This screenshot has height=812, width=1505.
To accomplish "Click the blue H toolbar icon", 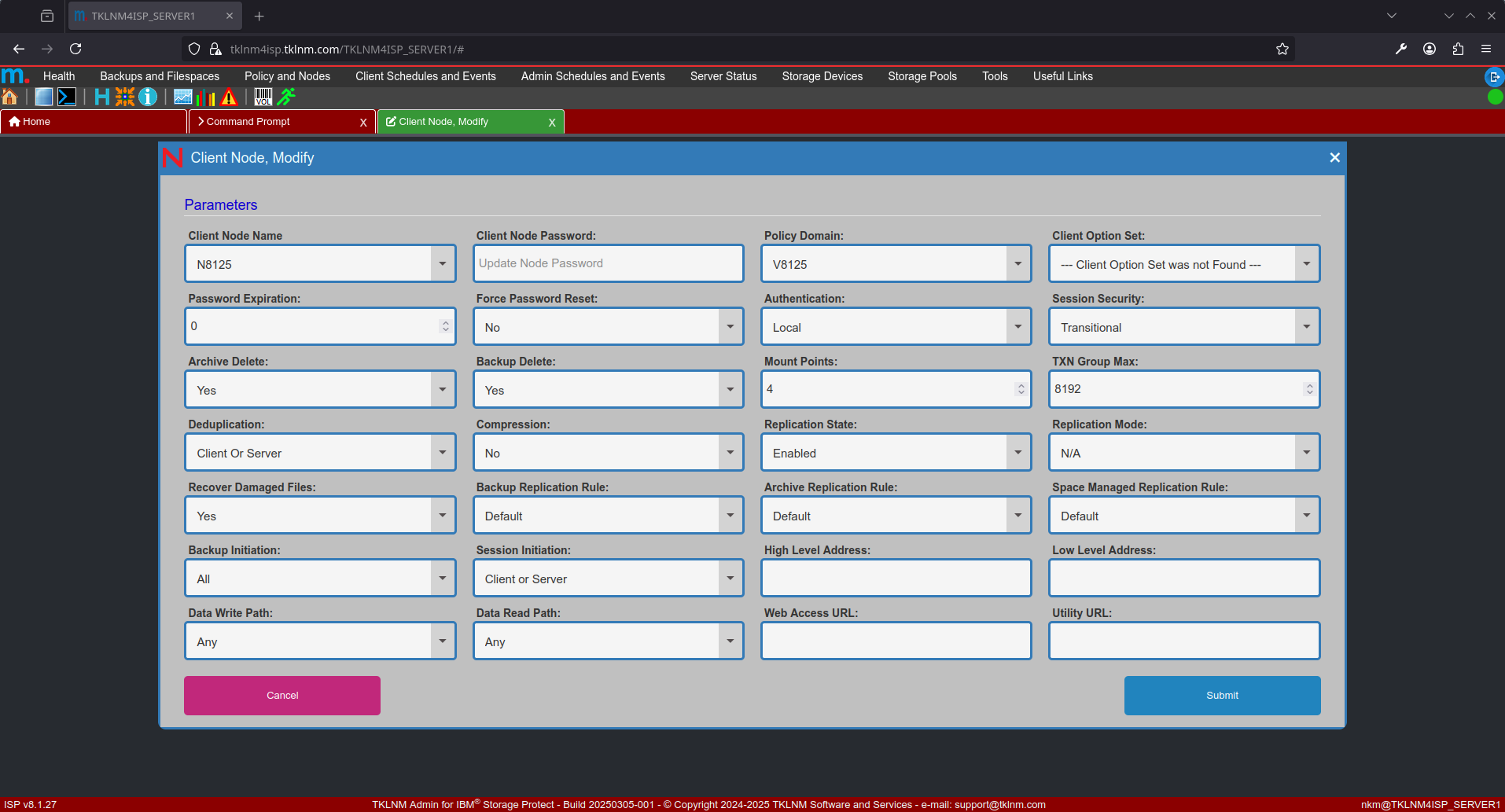I will click(102, 97).
